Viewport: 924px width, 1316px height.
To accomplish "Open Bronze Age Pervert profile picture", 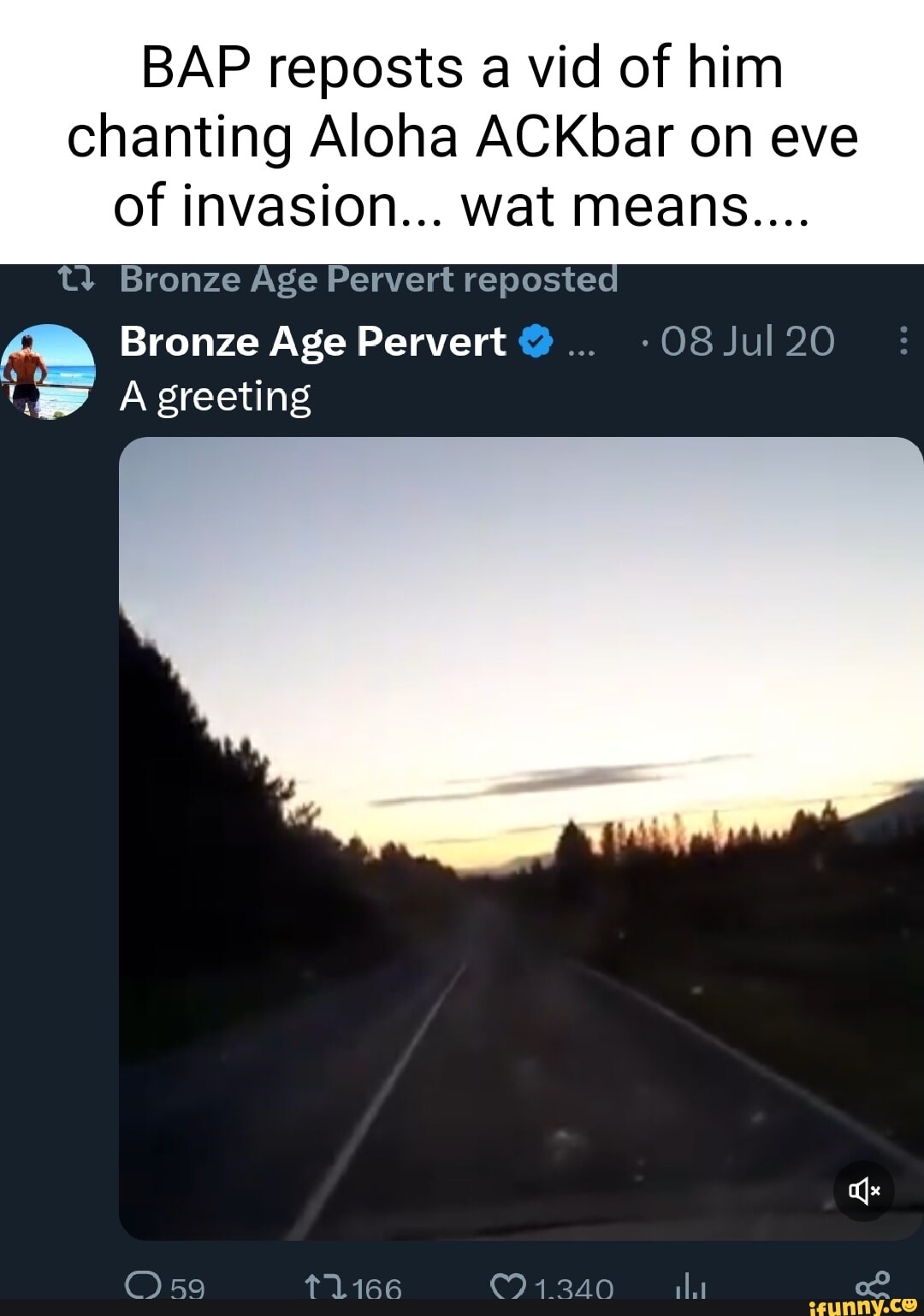I will 48,372.
